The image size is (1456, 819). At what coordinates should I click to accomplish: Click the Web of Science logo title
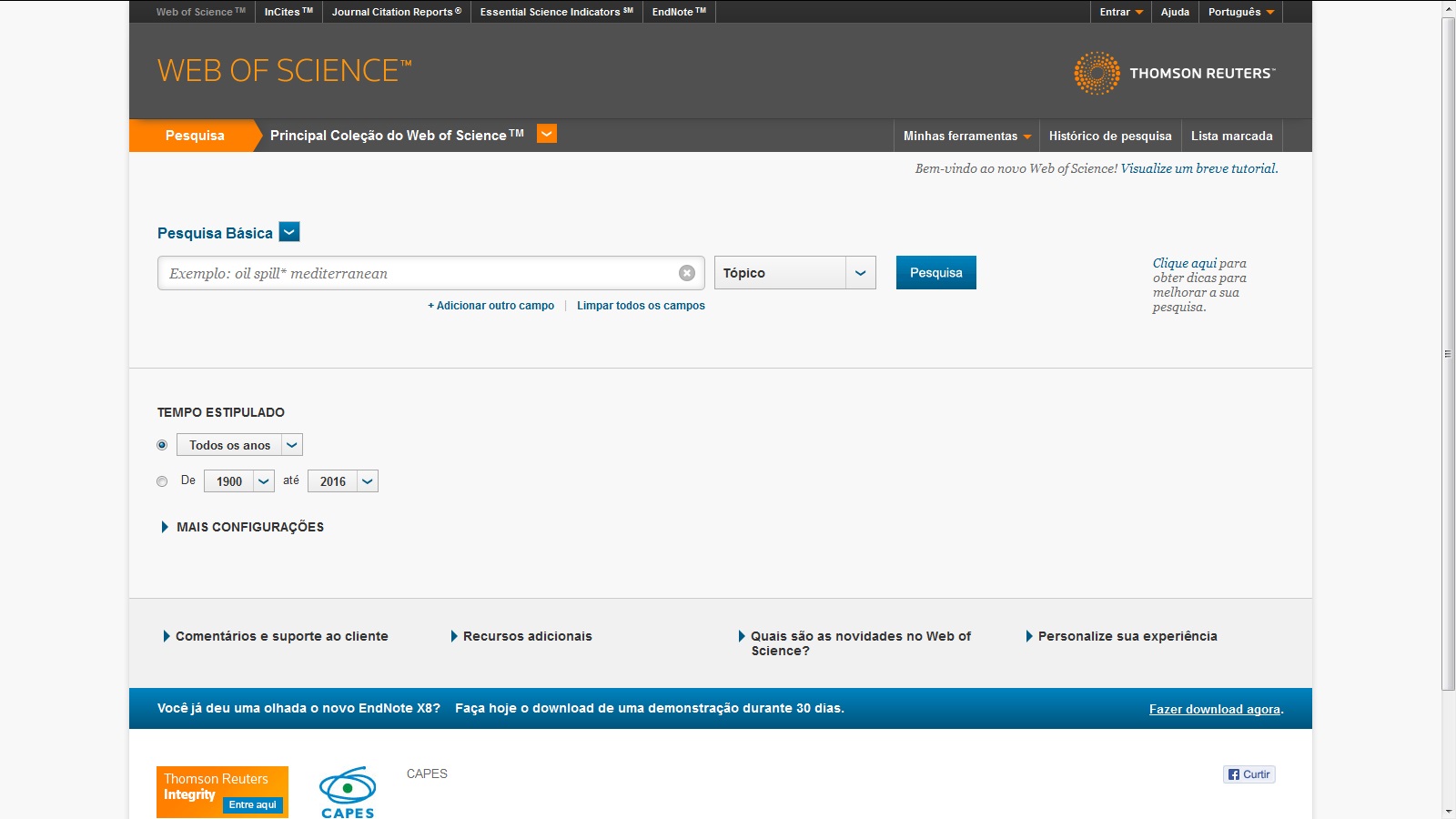point(285,70)
